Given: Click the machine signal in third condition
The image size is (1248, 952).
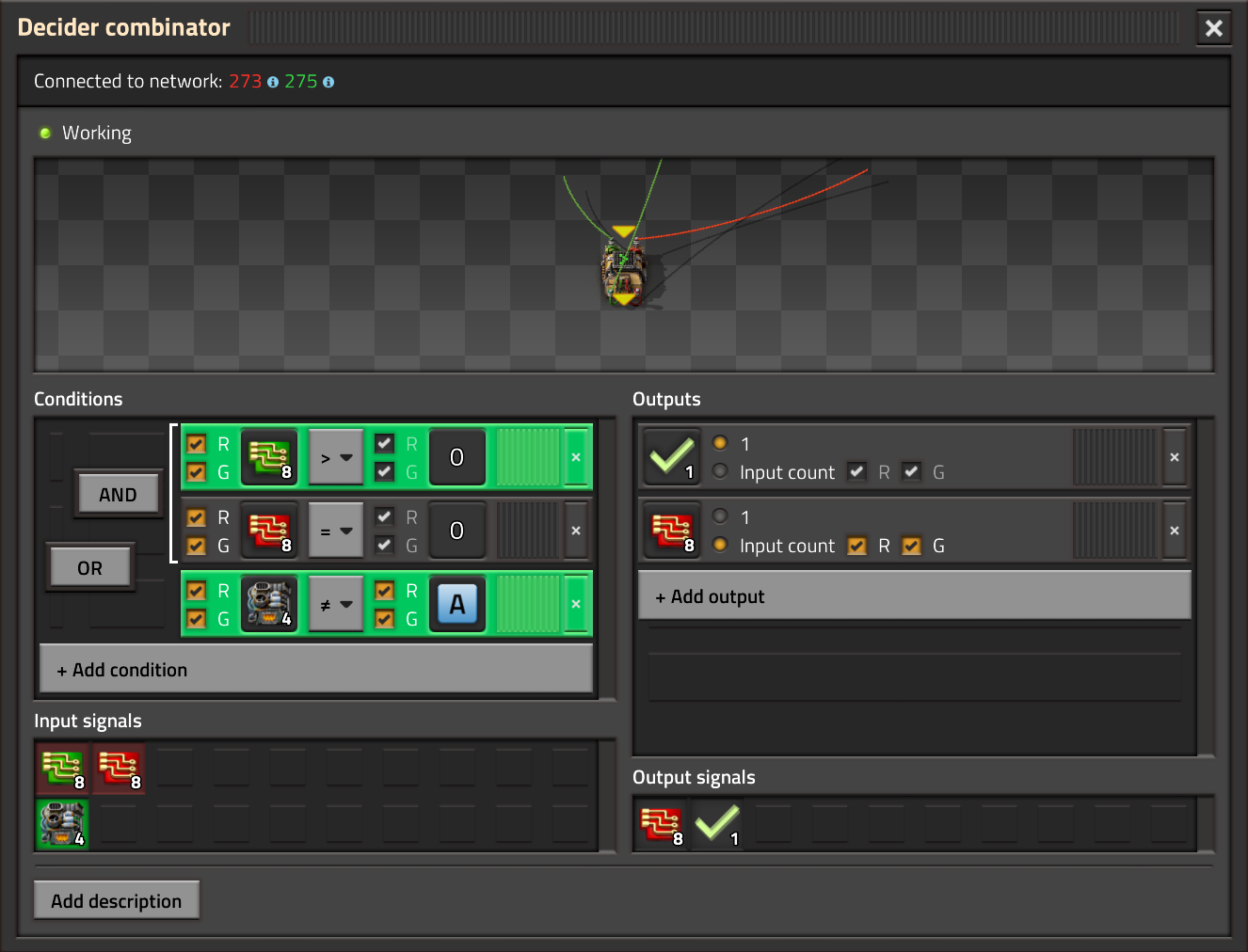Looking at the screenshot, I should tap(269, 604).
